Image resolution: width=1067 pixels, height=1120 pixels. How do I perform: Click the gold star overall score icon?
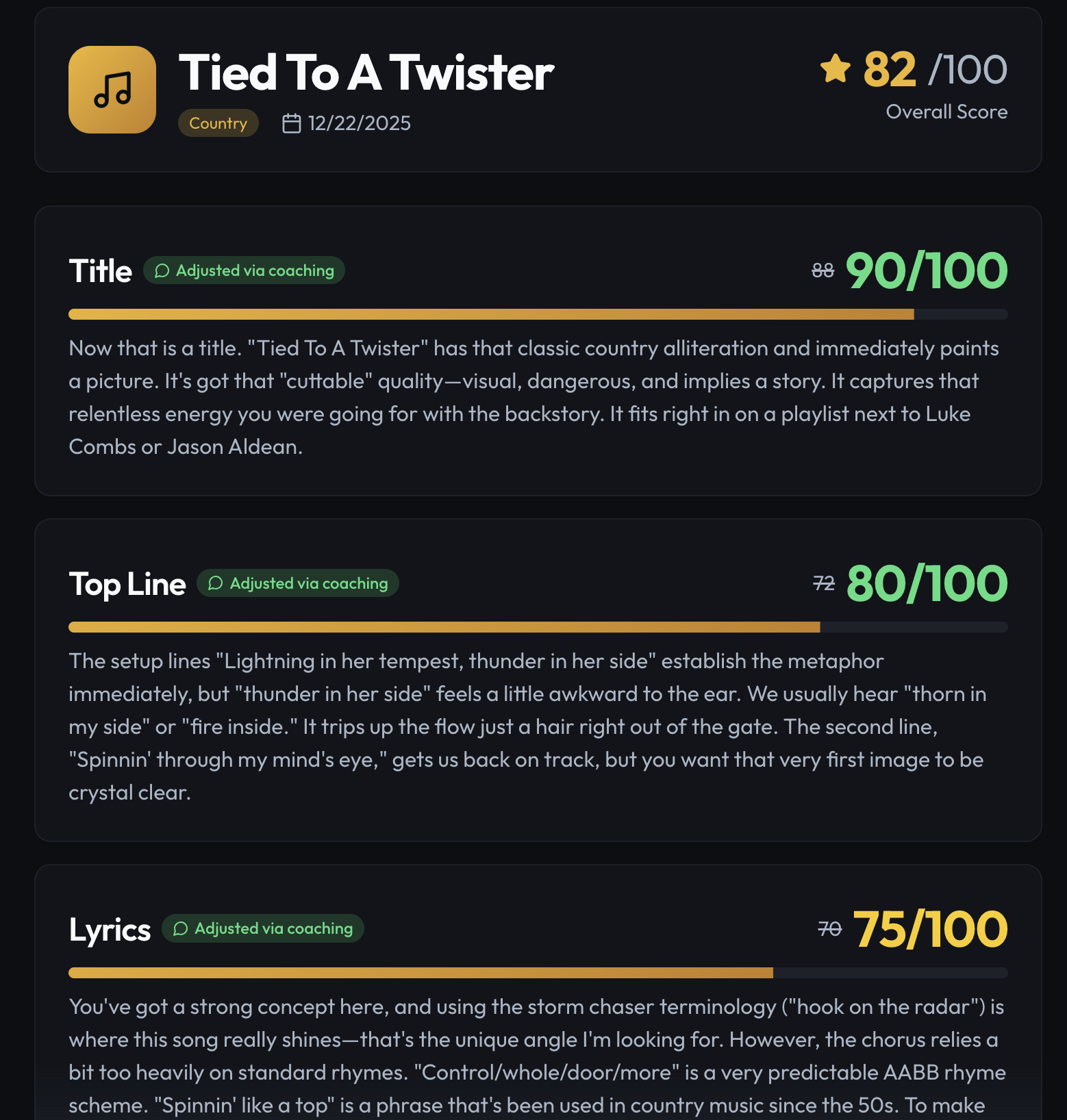coord(835,68)
